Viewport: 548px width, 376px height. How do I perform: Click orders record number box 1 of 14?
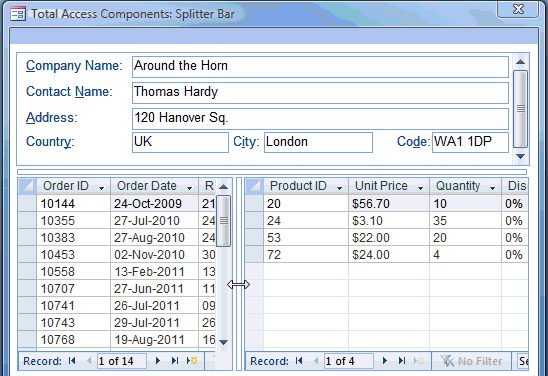(x=121, y=361)
